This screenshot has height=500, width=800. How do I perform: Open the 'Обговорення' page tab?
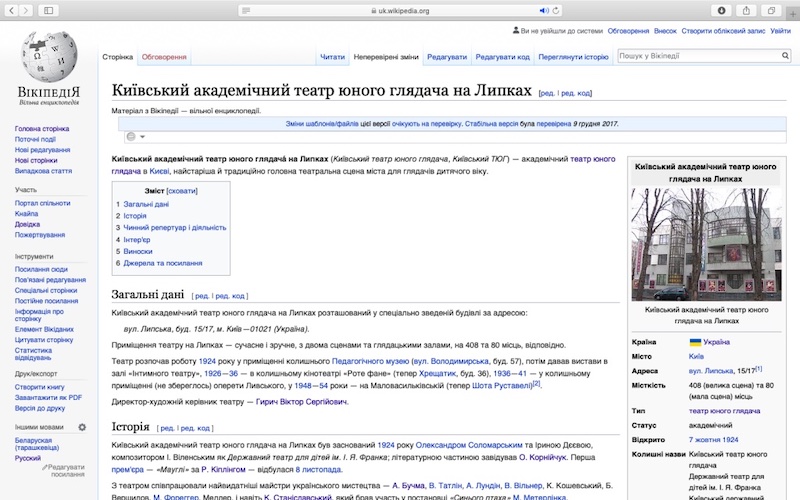pos(164,57)
